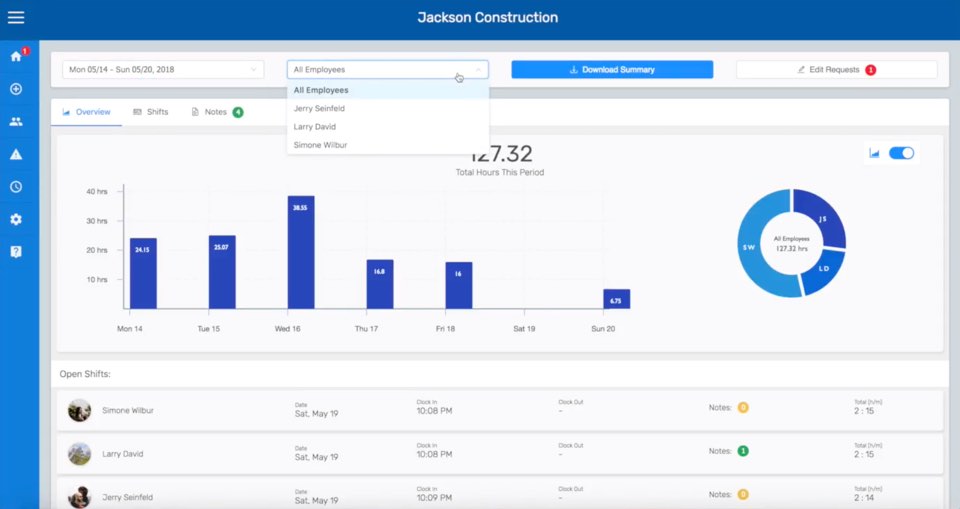
Task: Click the home icon in sidebar
Action: click(16, 56)
